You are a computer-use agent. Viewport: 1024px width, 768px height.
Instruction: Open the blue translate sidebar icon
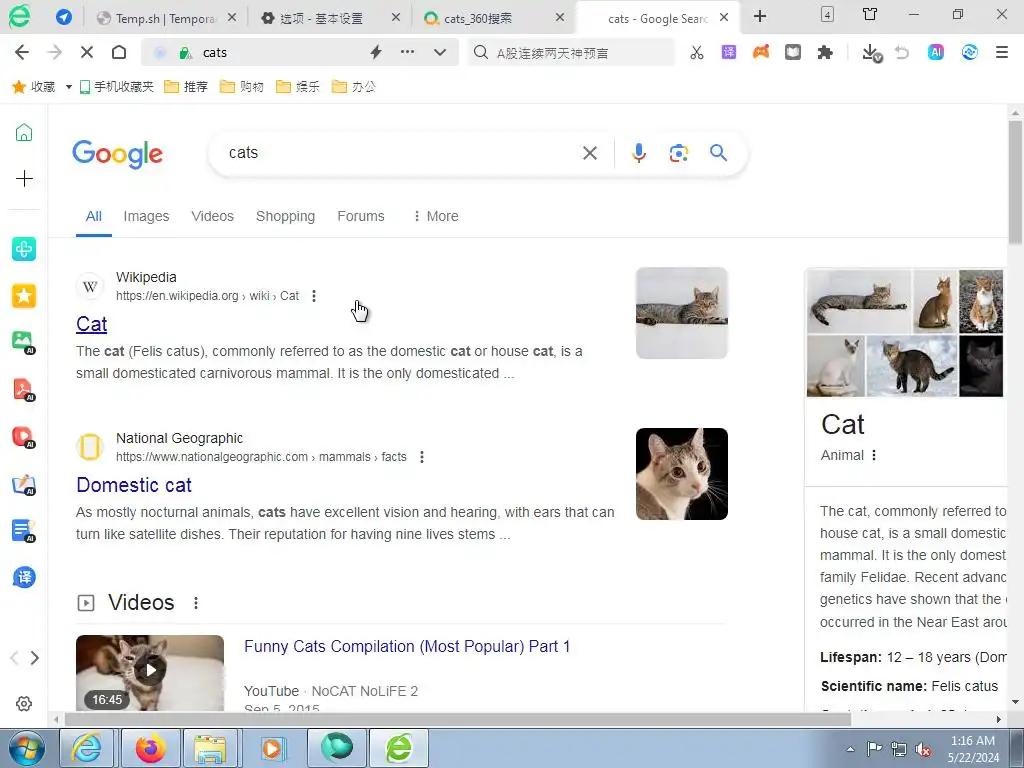[x=24, y=577]
